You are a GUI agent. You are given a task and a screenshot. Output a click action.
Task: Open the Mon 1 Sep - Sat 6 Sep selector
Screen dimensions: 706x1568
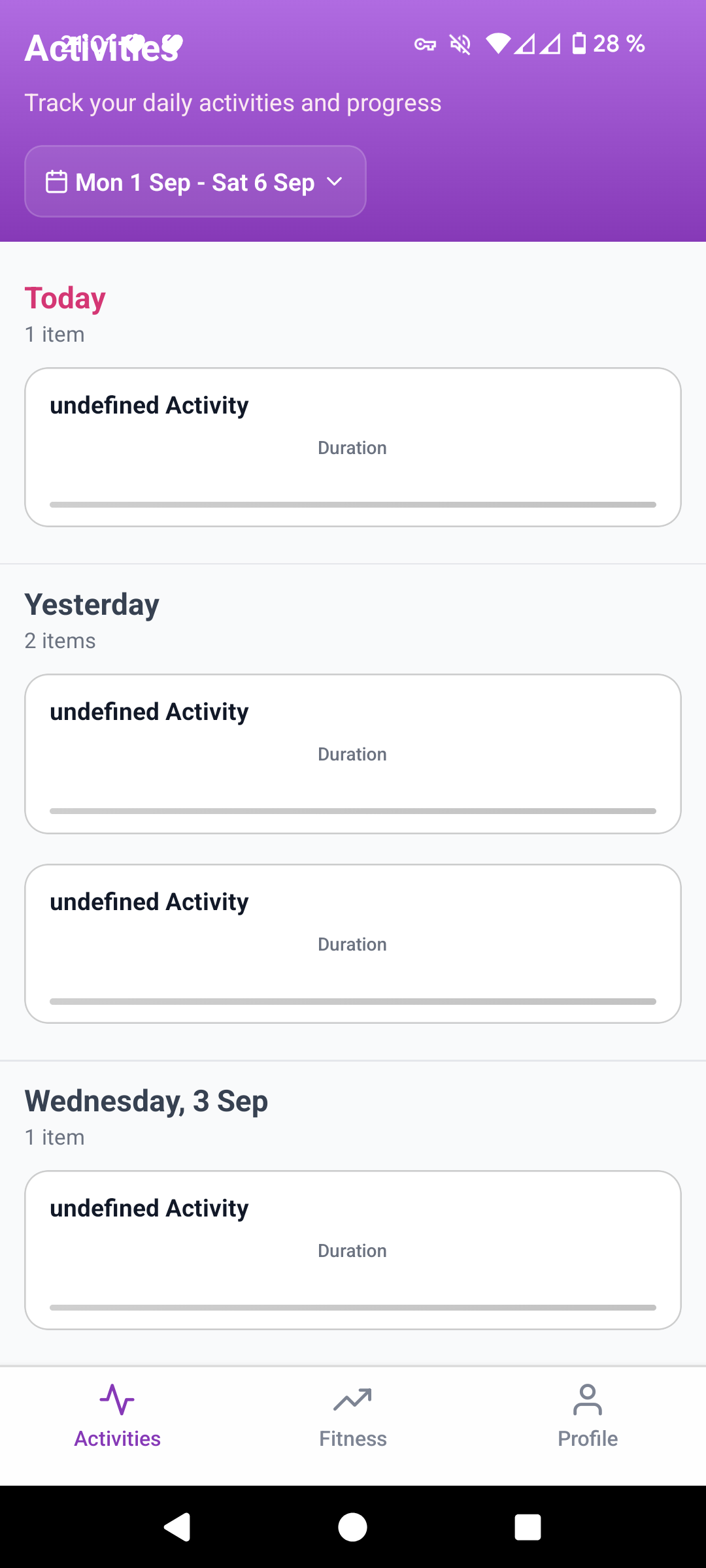click(x=195, y=182)
